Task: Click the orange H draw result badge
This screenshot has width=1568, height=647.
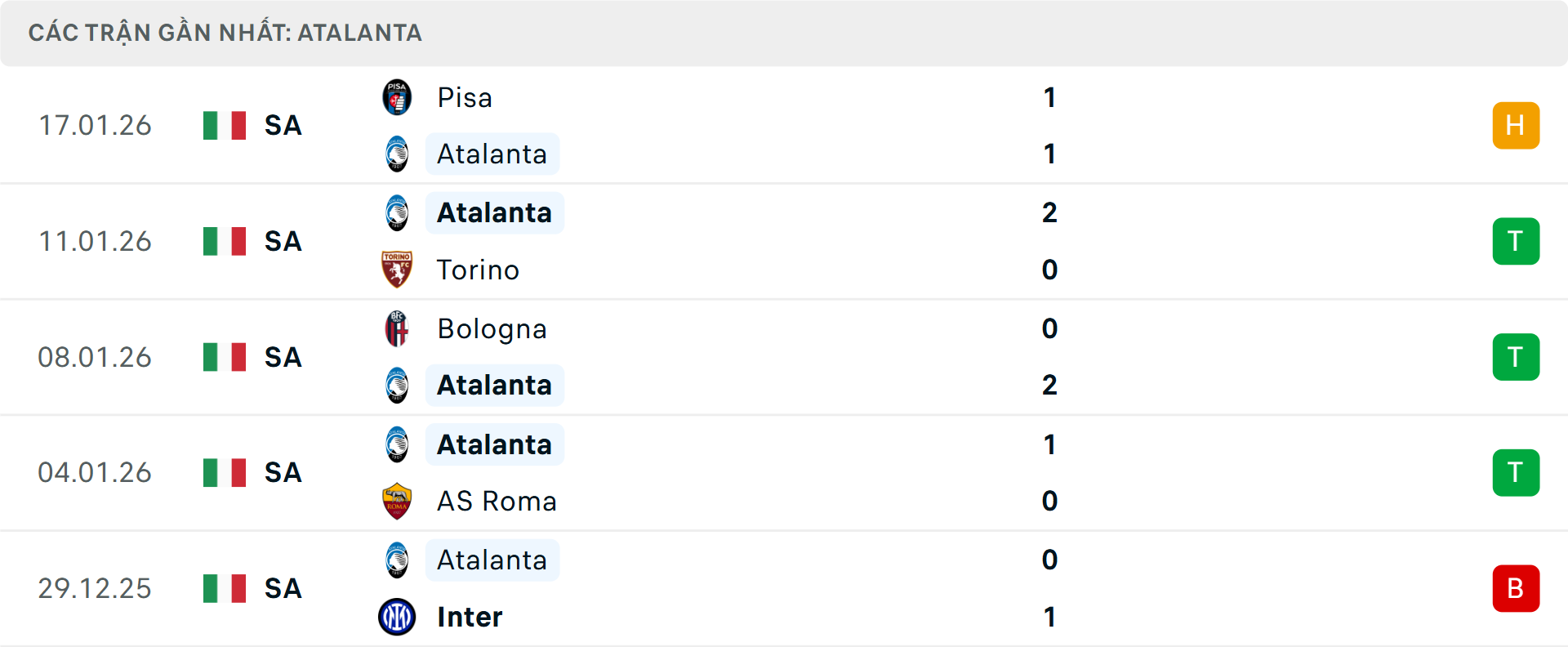Action: click(1515, 125)
